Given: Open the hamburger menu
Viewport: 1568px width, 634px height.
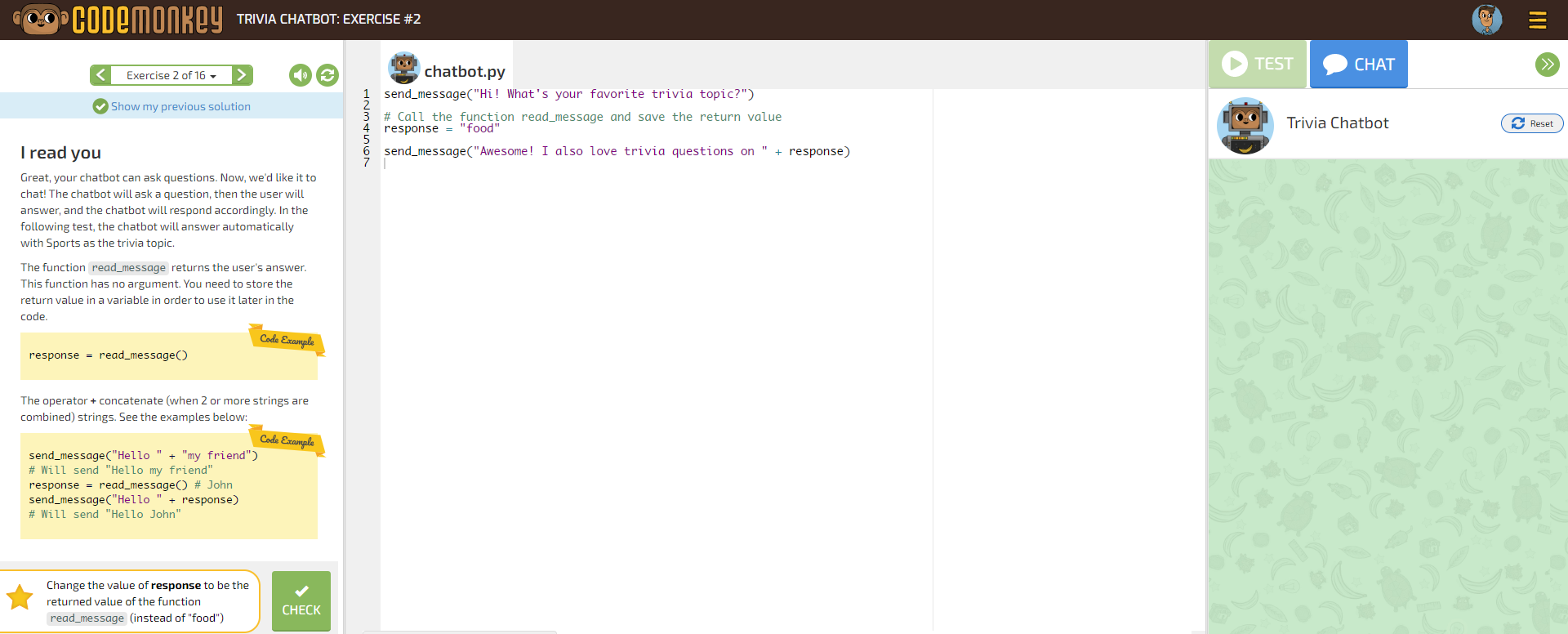Looking at the screenshot, I should click(1537, 20).
